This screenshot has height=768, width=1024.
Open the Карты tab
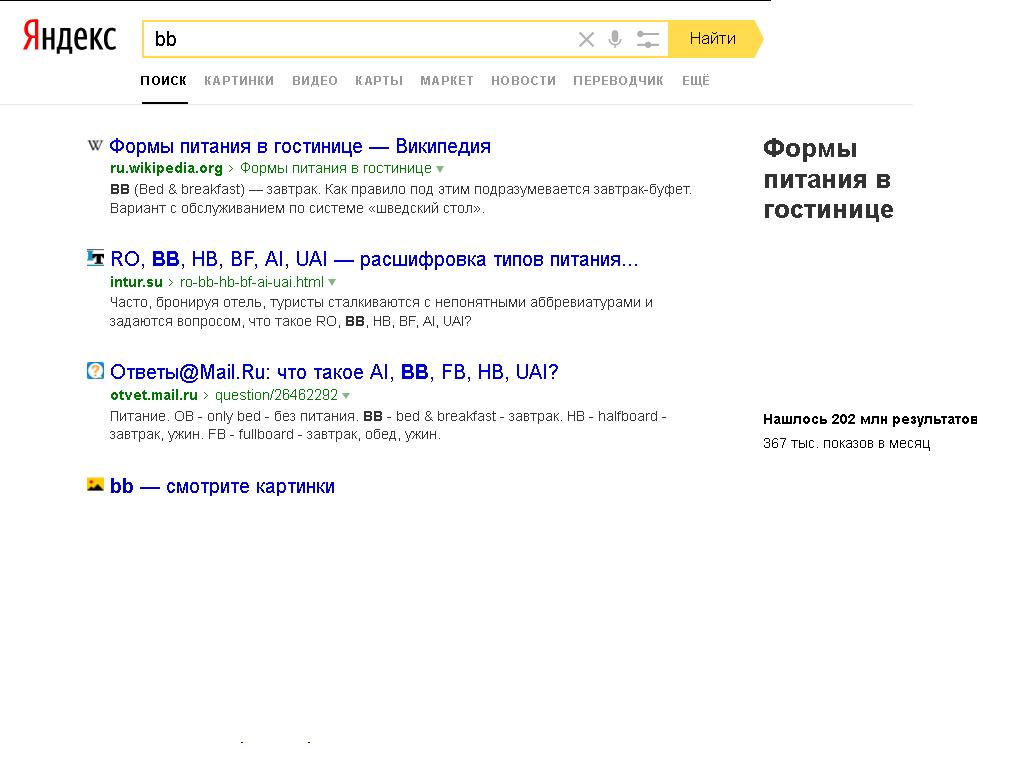pos(379,80)
